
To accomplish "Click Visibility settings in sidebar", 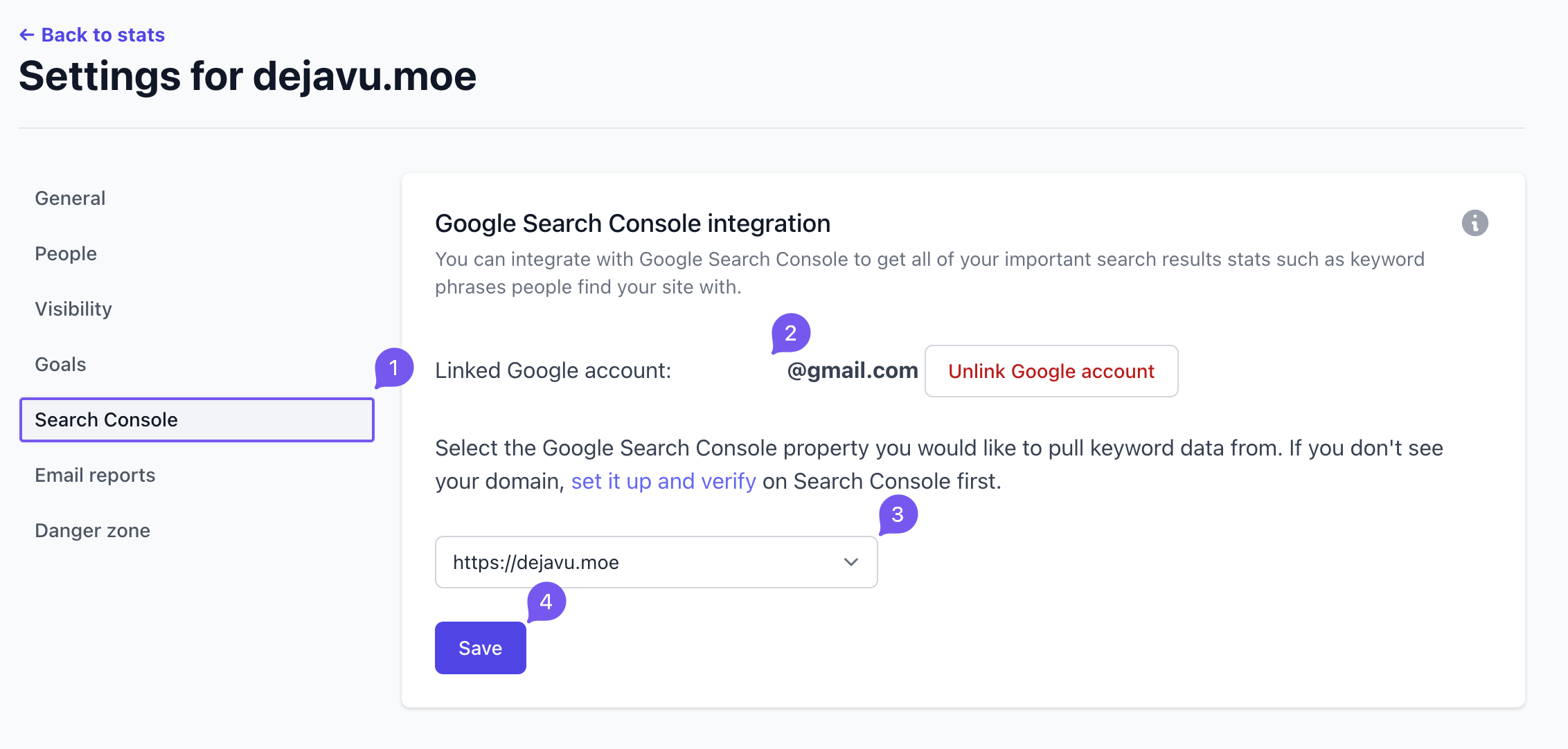I will point(72,308).
